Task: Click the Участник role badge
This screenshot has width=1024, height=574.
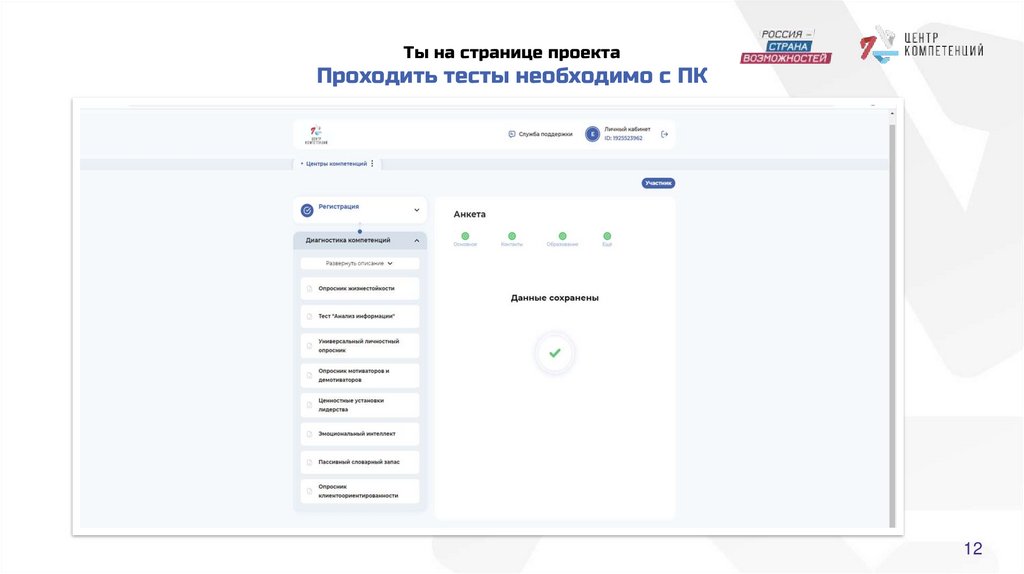Action: [x=658, y=183]
